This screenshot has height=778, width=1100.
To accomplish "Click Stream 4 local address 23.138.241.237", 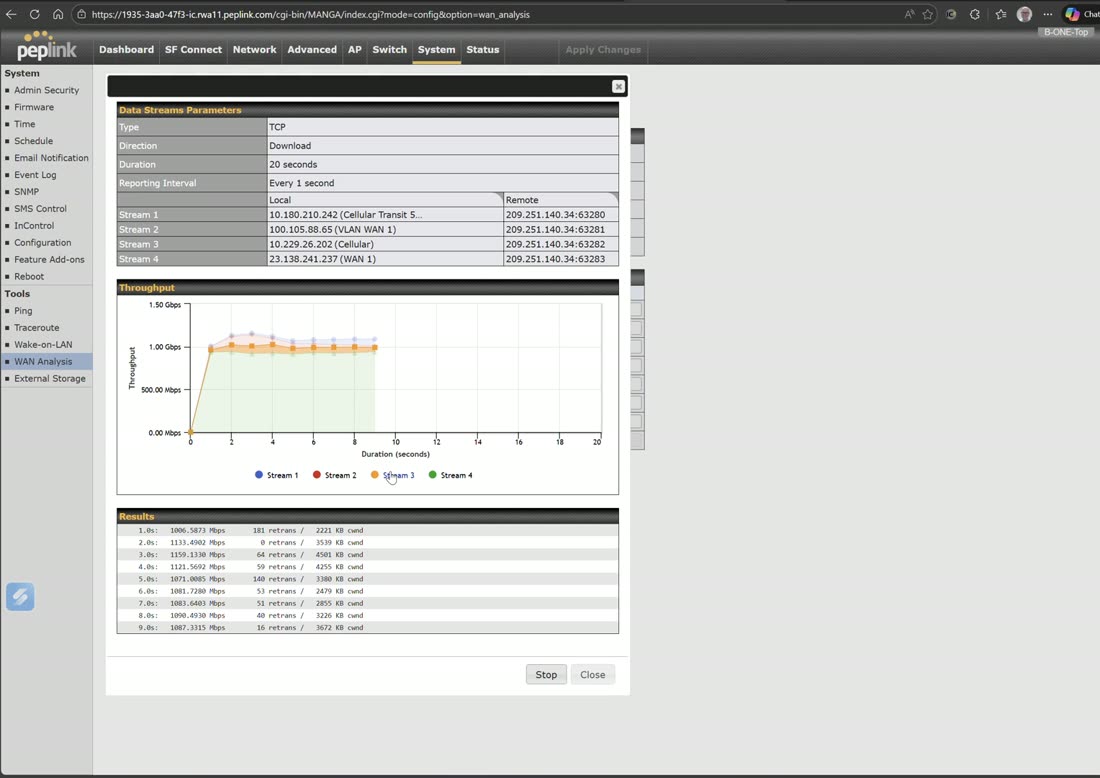I will tap(323, 259).
